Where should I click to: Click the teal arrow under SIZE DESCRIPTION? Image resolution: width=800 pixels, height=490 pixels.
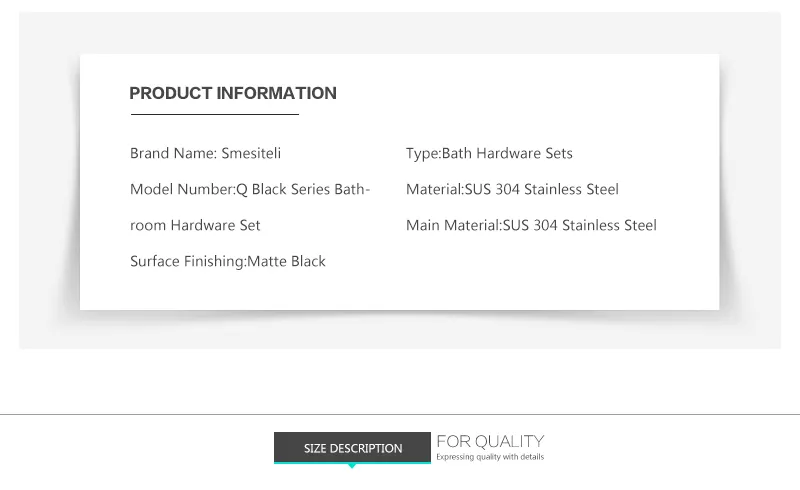352,466
